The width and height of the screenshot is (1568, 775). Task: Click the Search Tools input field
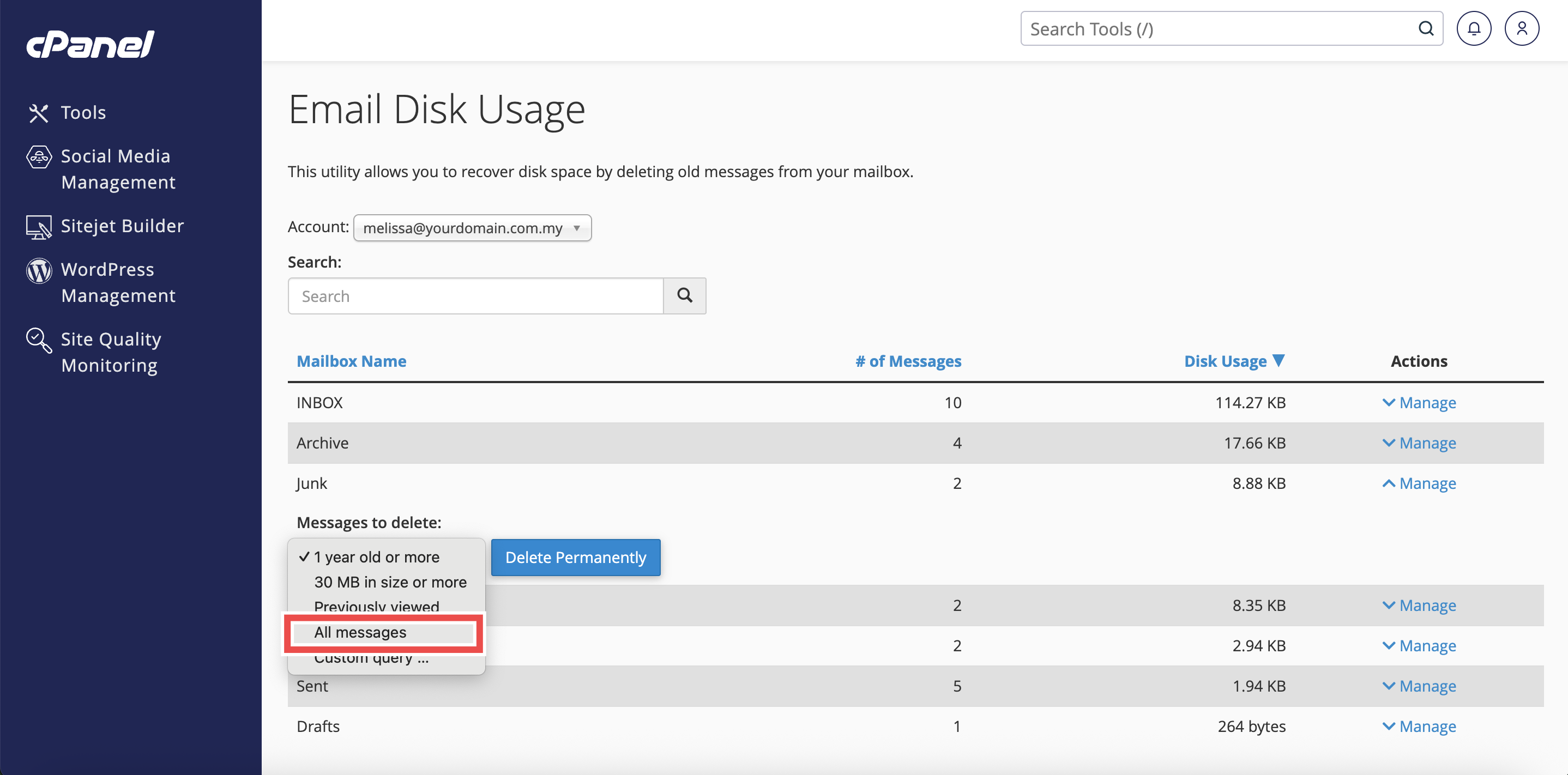click(x=1217, y=28)
